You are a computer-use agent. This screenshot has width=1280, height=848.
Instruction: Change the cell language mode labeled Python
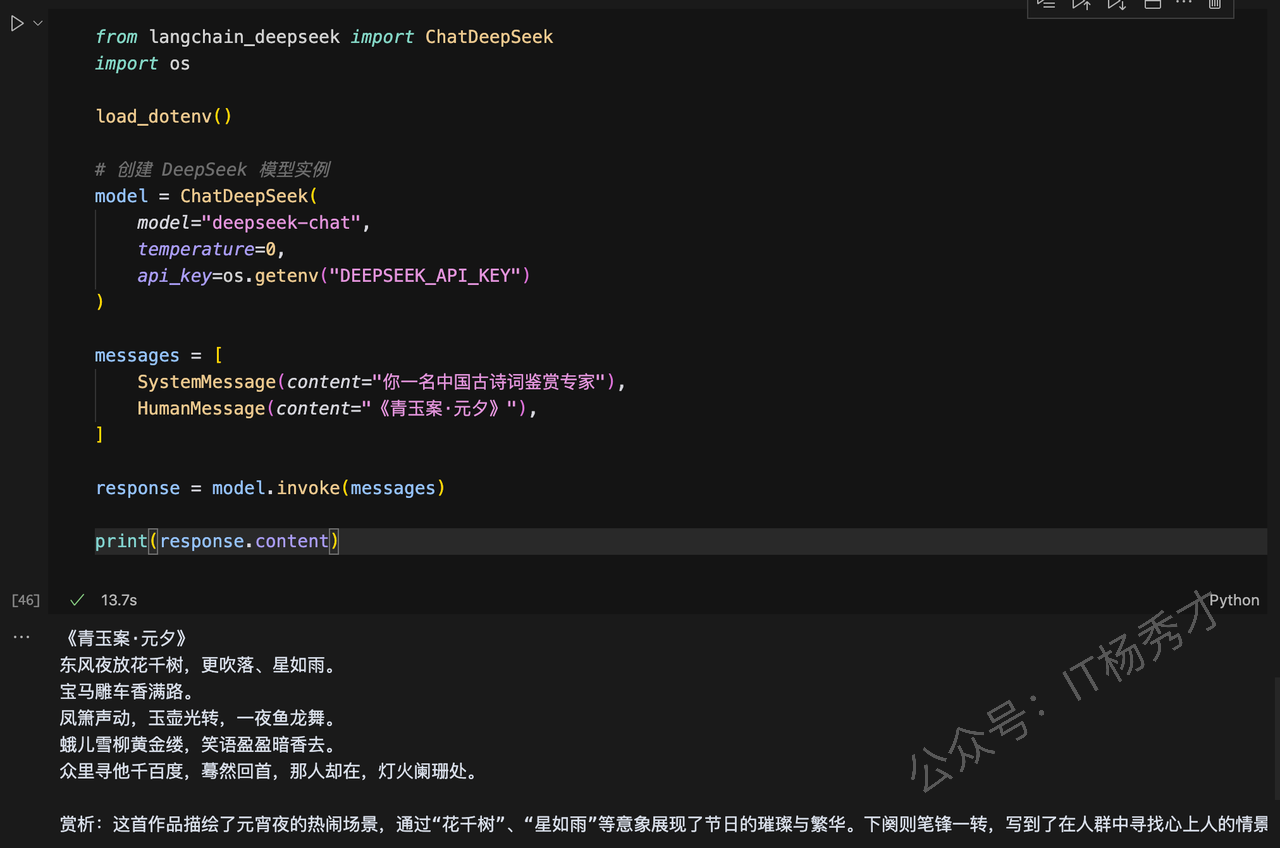click(x=1234, y=600)
